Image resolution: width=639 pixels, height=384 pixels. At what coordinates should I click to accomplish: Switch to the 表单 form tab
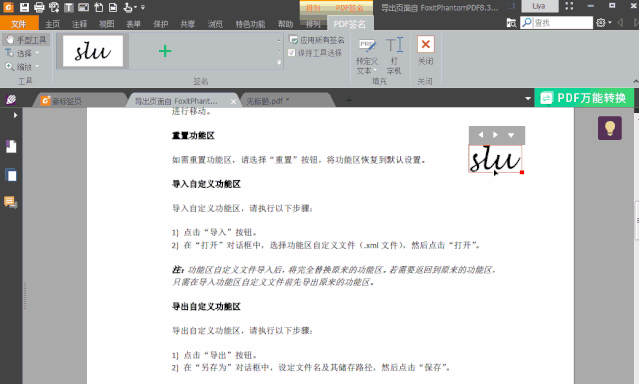[133, 24]
